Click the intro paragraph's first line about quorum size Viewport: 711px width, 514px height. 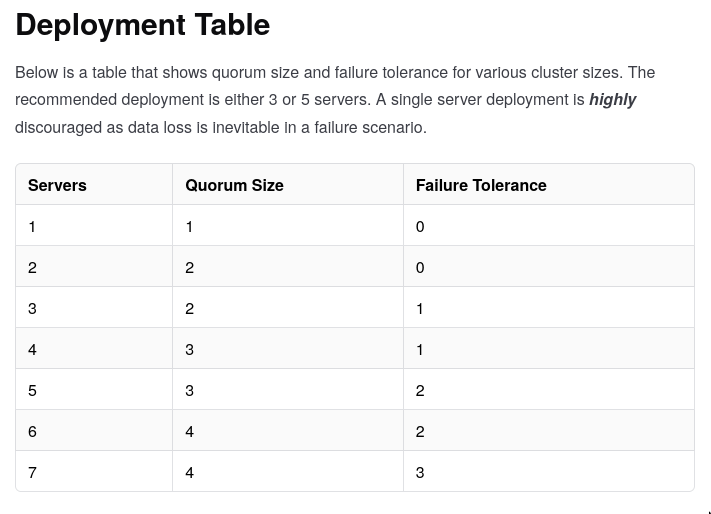tap(335, 72)
